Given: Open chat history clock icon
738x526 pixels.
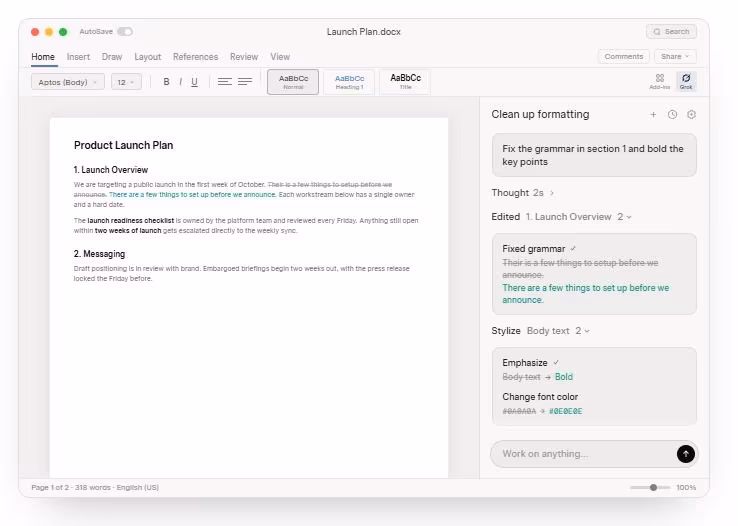Looking at the screenshot, I should [672, 114].
